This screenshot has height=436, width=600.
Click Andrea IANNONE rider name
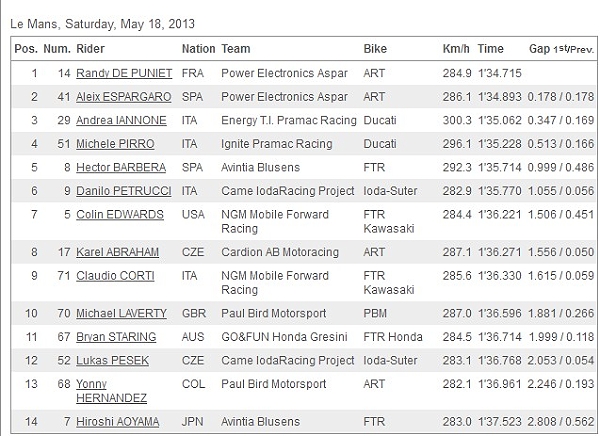[121, 120]
